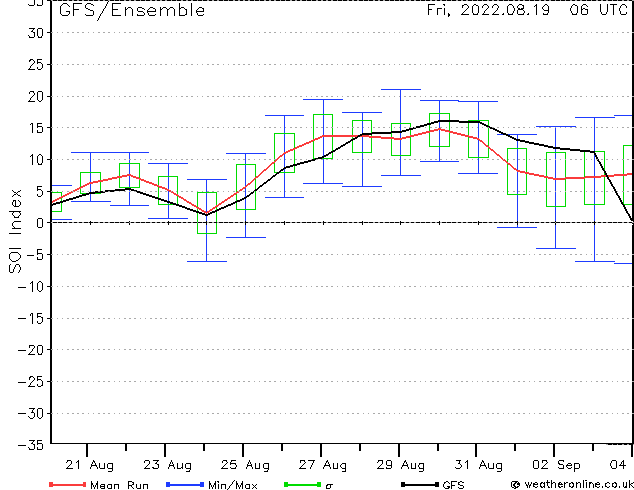Click the 02 Sep x-axis label

coord(556,465)
